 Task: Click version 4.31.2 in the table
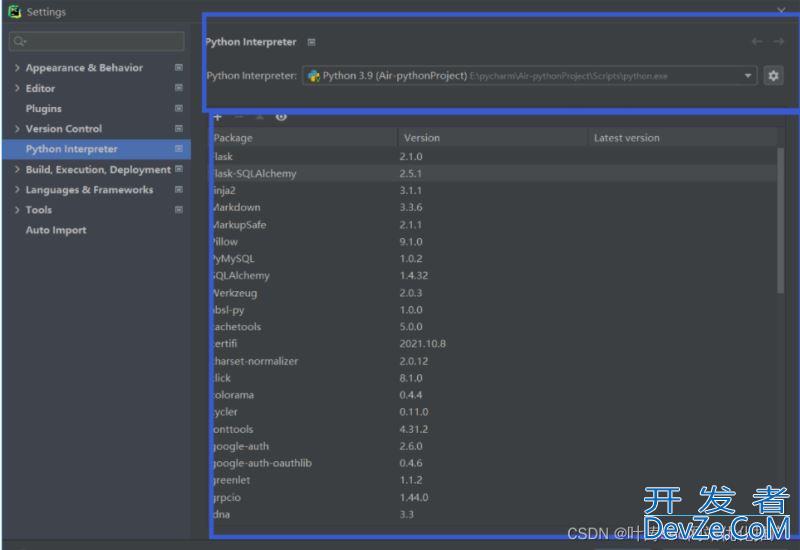tap(414, 429)
